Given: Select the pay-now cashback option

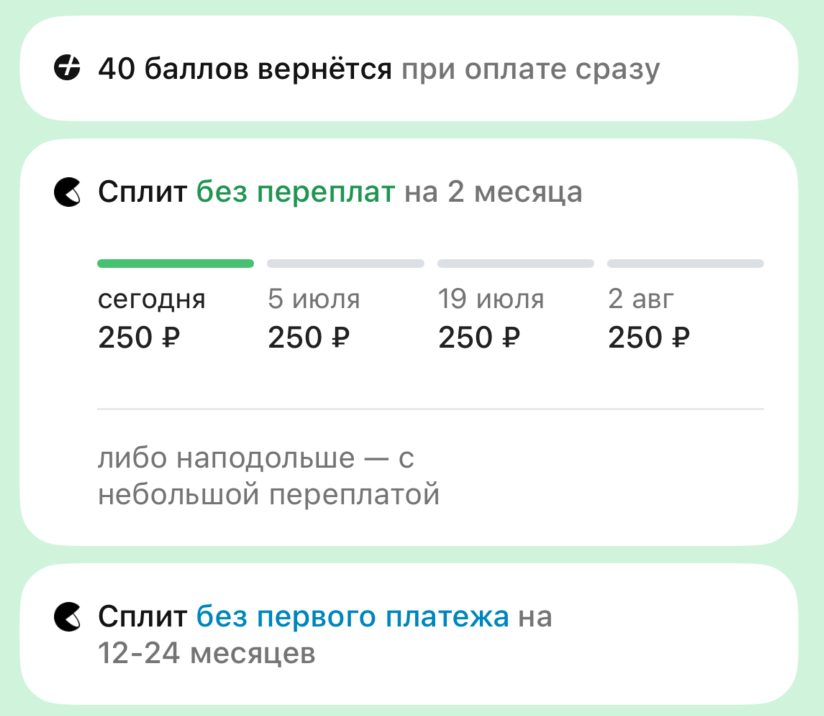Looking at the screenshot, I should pyautogui.click(x=412, y=68).
